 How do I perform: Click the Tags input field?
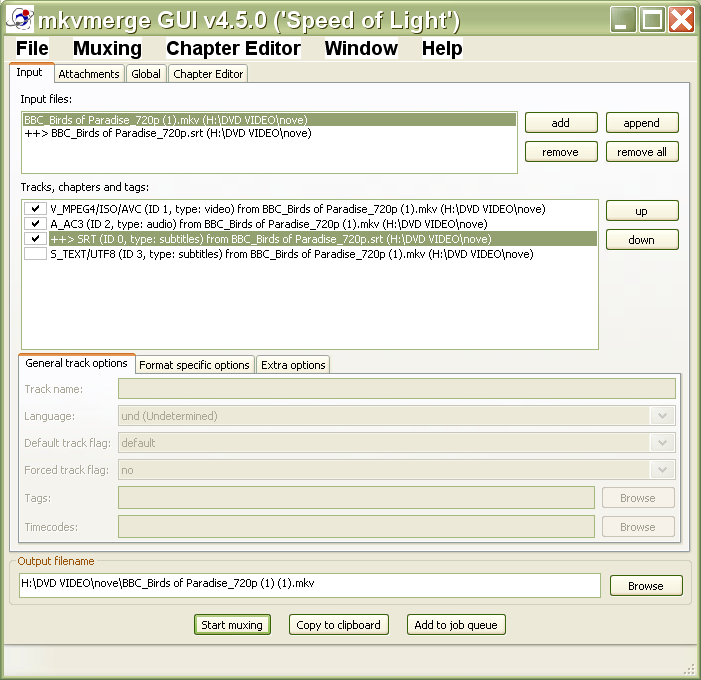356,498
